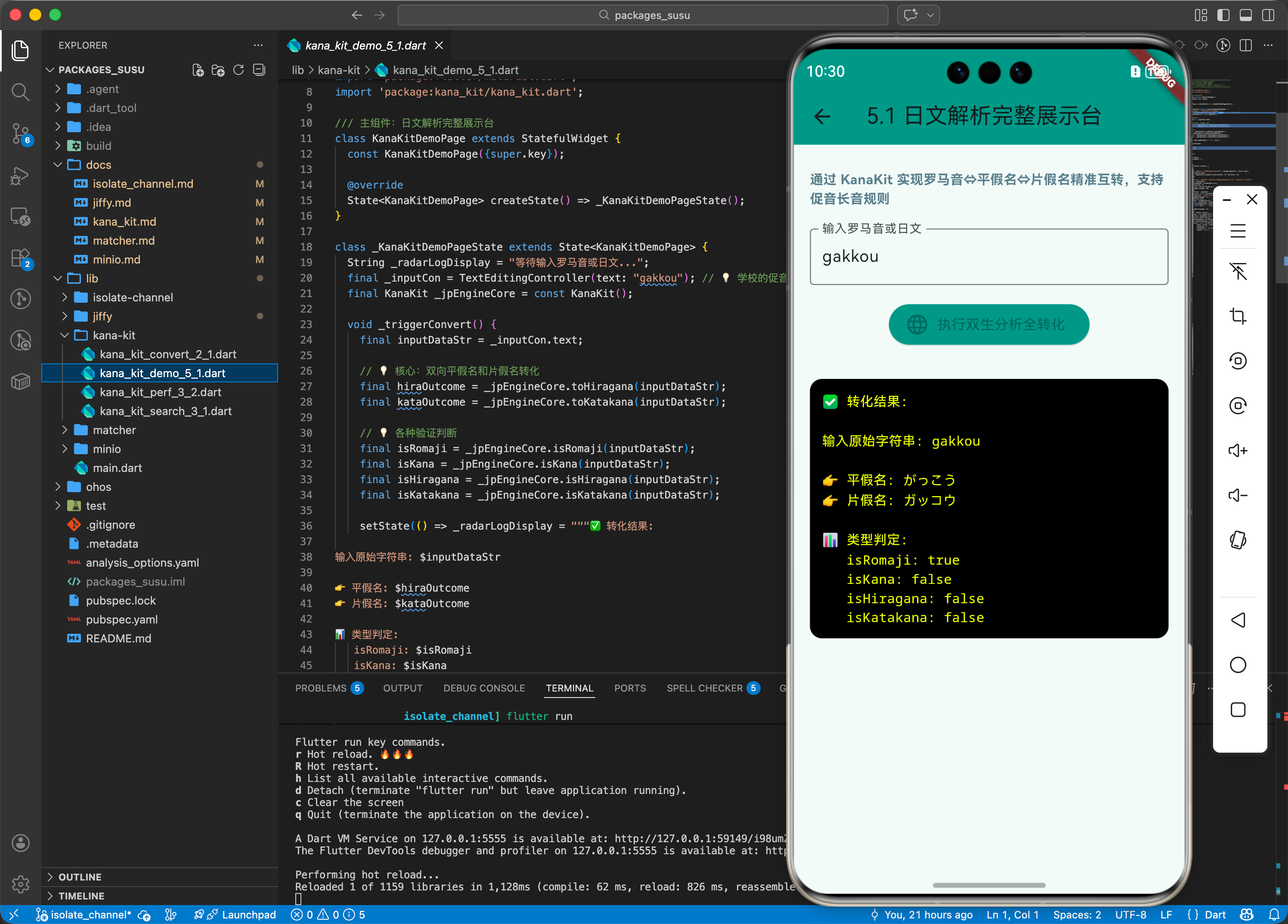Image resolution: width=1288 pixels, height=924 pixels.
Task: Switch to the DEBUG CONSOLE tab
Action: [483, 688]
